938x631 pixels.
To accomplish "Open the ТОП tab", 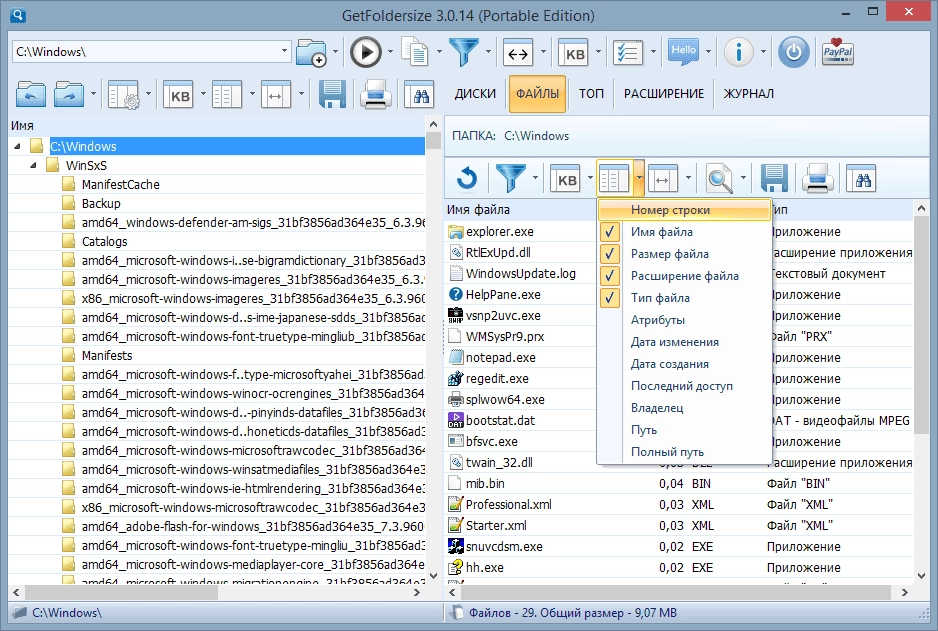I will 591,94.
